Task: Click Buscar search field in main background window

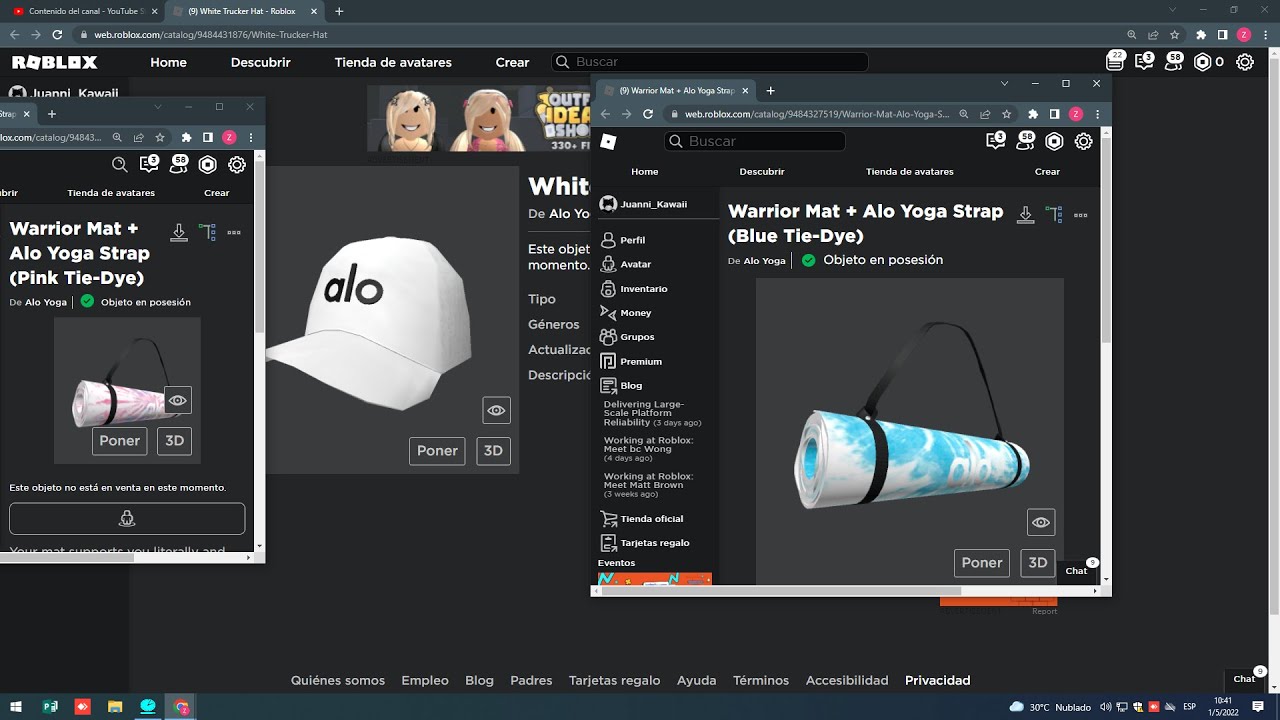Action: tap(710, 62)
